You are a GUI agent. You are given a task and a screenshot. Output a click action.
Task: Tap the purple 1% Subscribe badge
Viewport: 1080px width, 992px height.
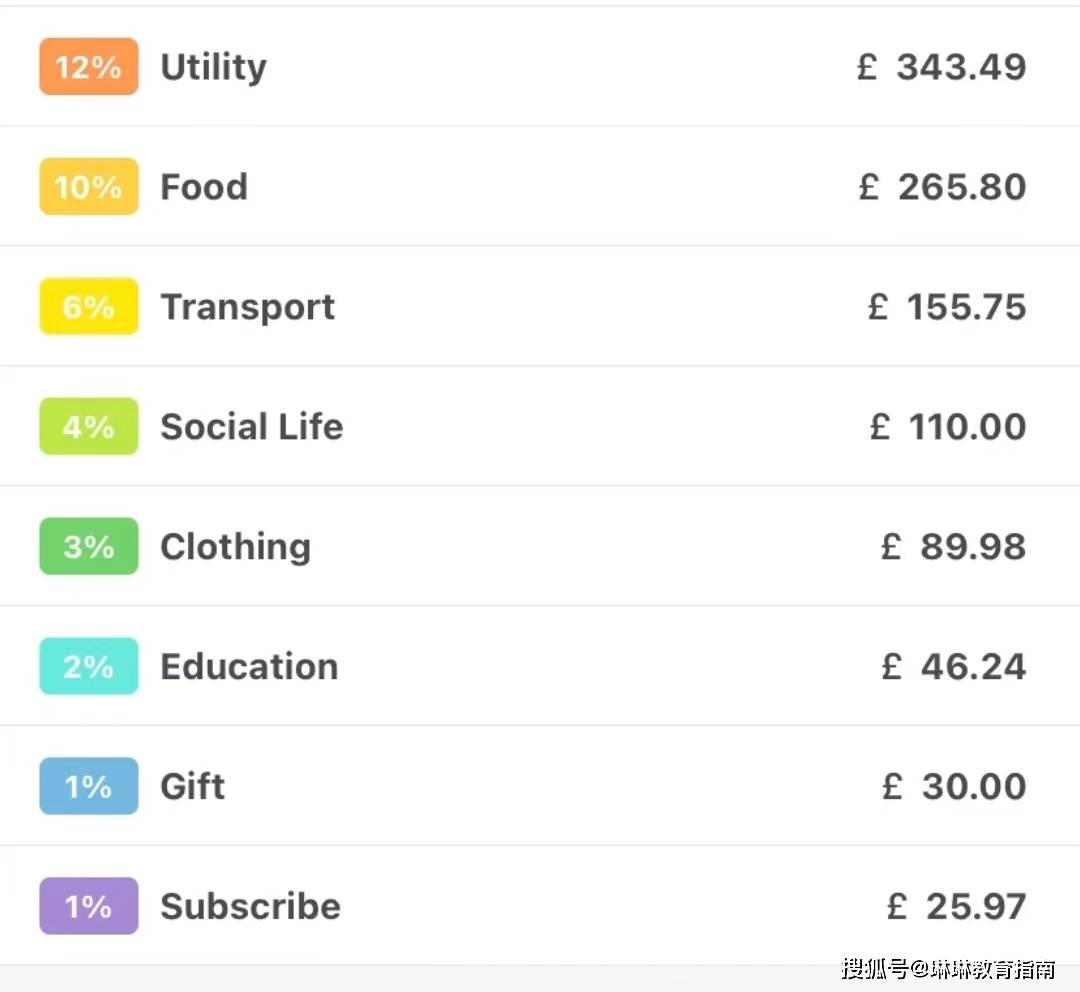(89, 907)
